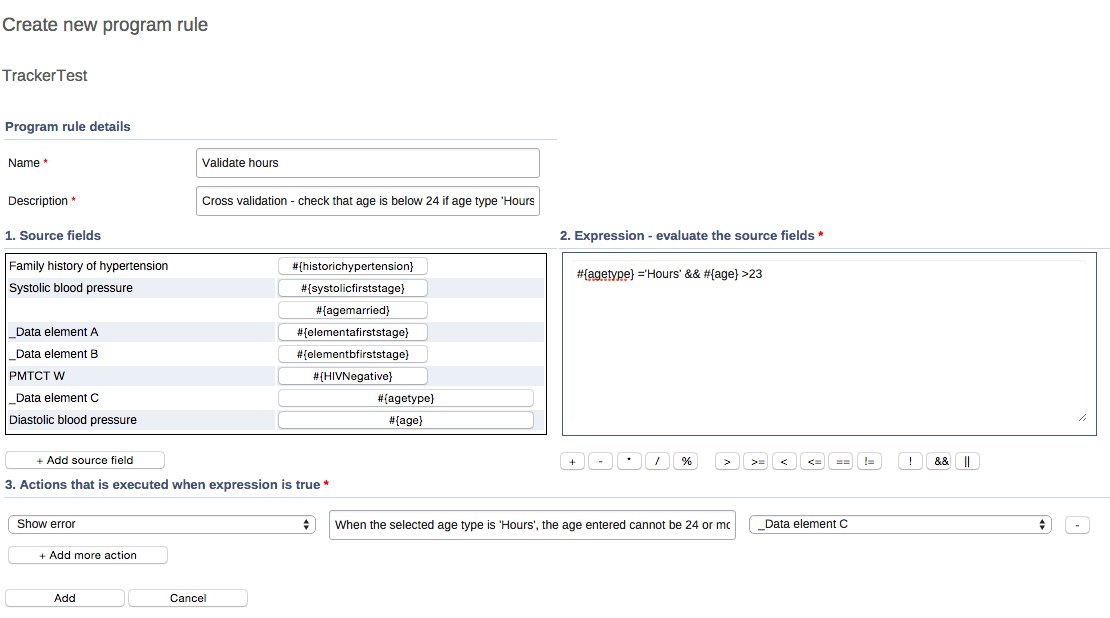Click the #{agetype} source field variable

point(405,398)
